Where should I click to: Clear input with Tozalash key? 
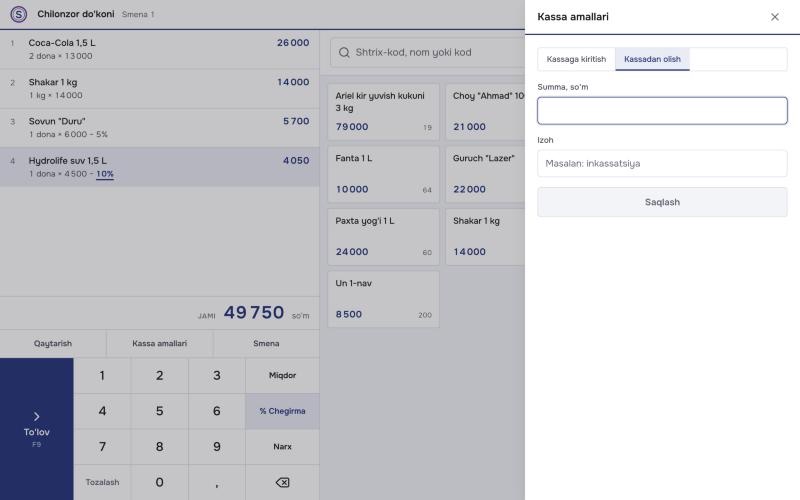102,482
